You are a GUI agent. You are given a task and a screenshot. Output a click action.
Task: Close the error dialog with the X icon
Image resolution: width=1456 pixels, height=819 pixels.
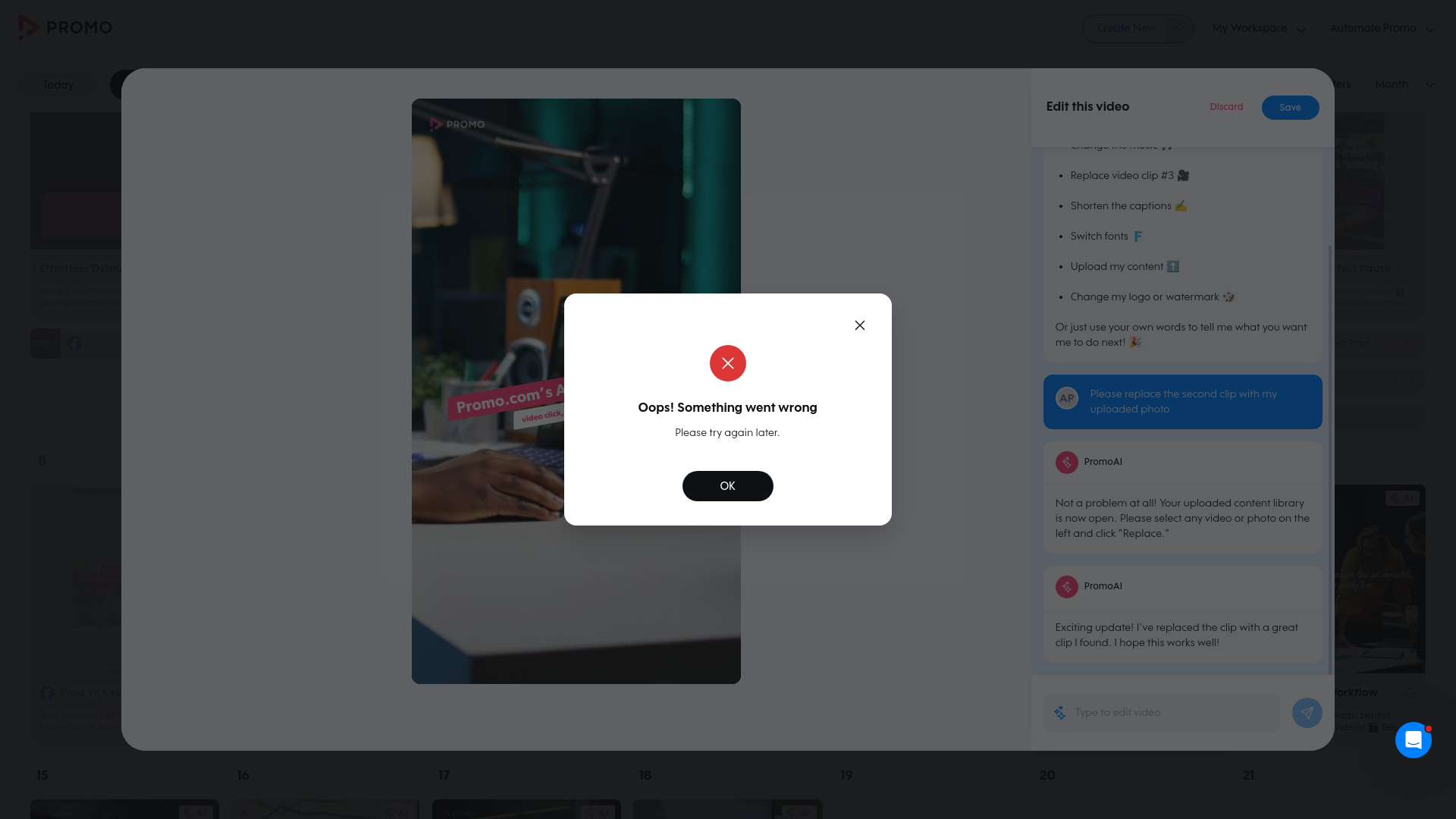pos(859,325)
